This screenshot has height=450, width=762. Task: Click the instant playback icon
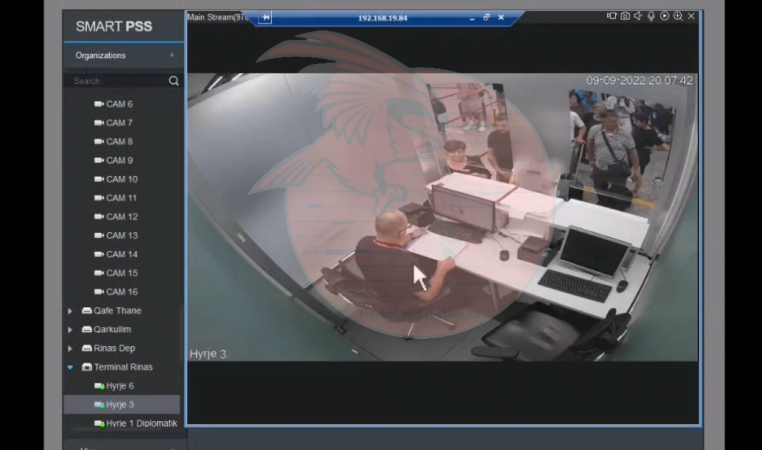point(665,16)
